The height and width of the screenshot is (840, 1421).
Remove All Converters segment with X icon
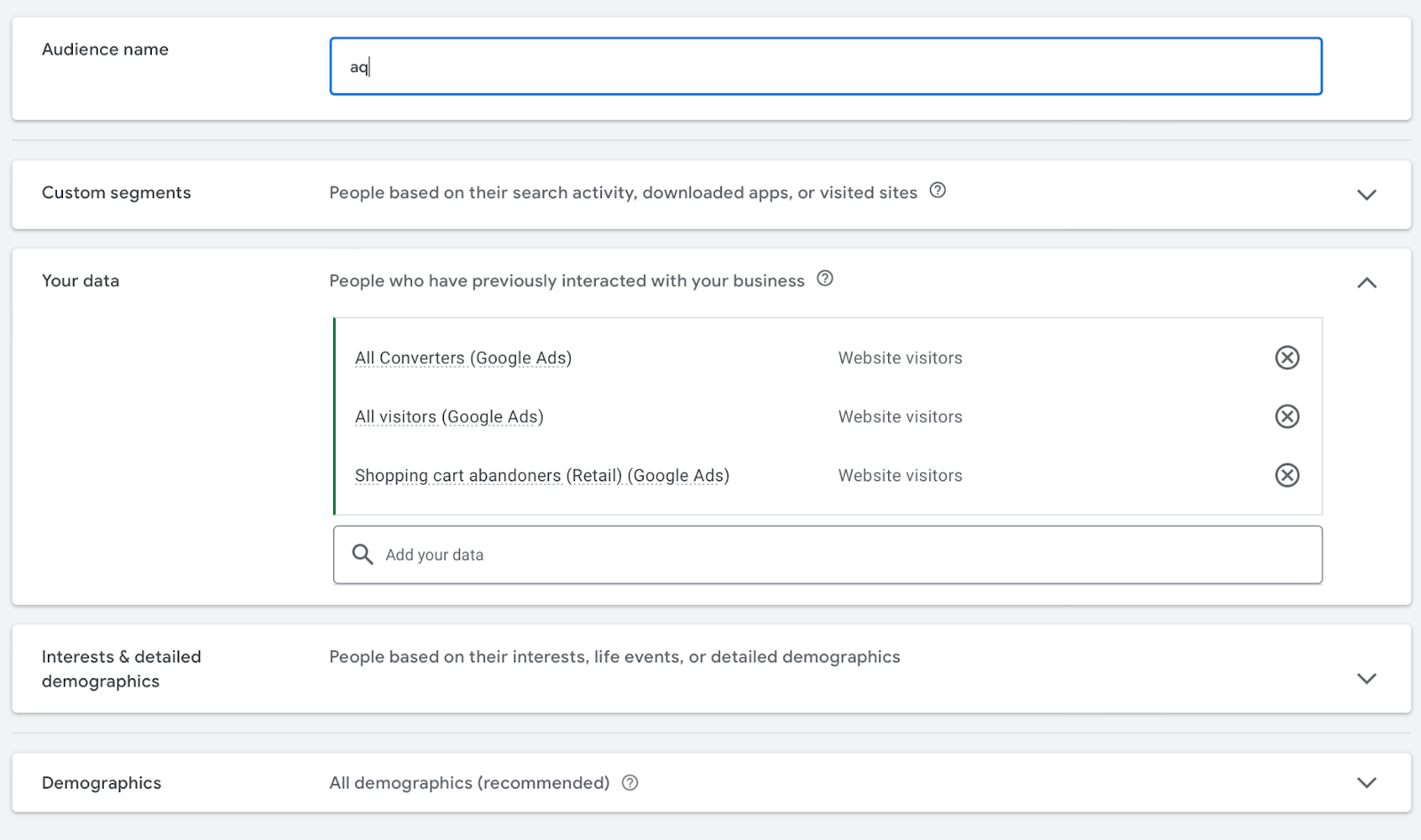[x=1287, y=358]
